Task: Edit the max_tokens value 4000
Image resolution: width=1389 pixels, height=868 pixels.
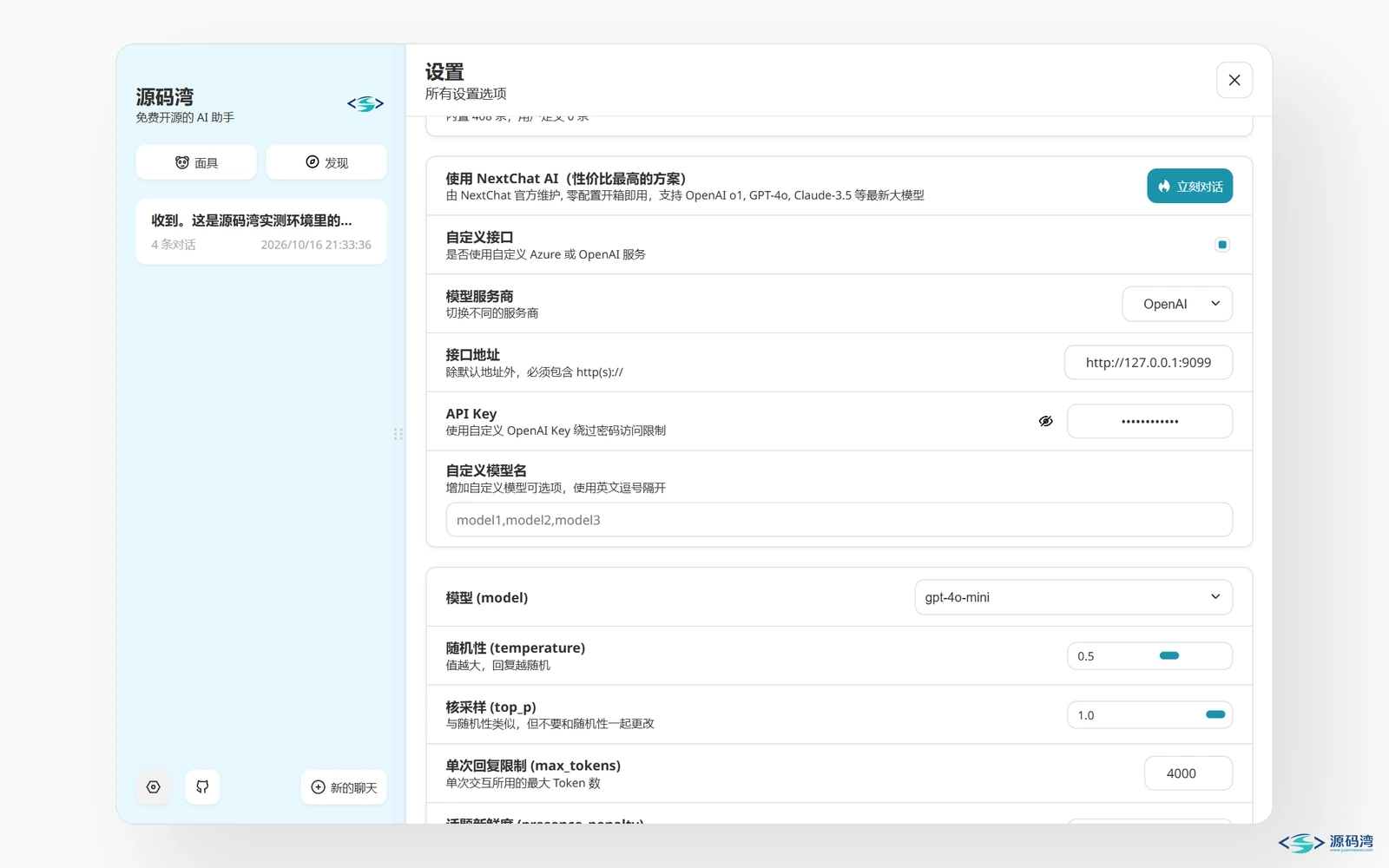Action: click(x=1188, y=773)
